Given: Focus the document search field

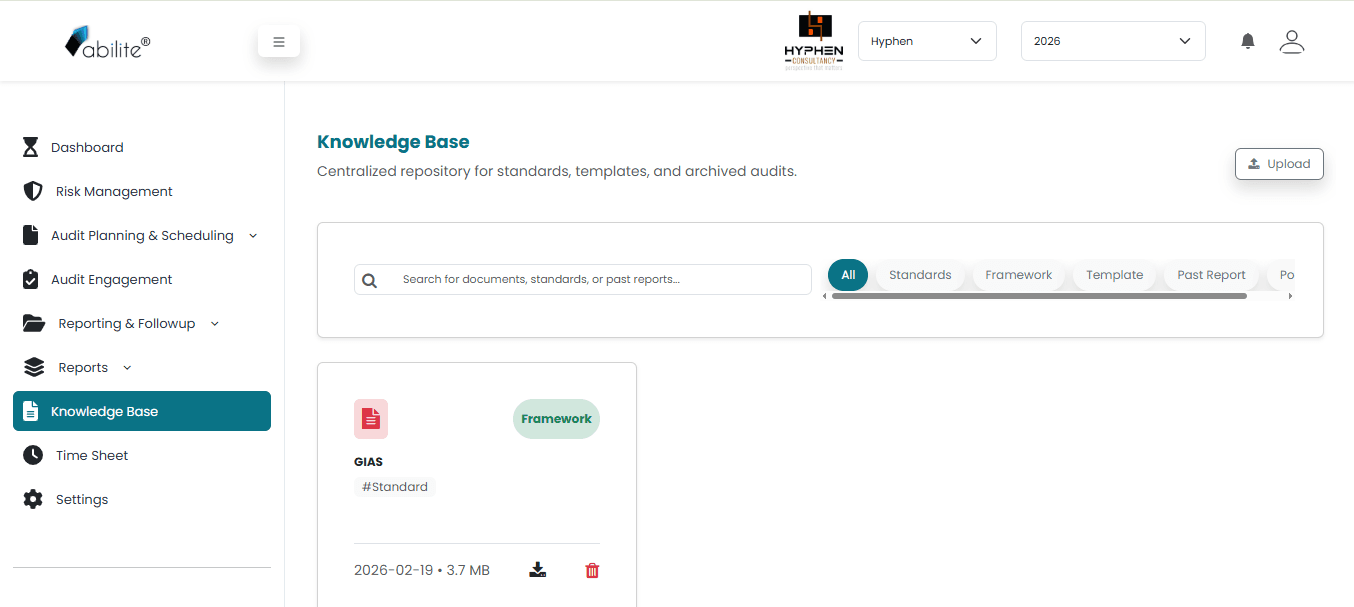Looking at the screenshot, I should pos(582,279).
